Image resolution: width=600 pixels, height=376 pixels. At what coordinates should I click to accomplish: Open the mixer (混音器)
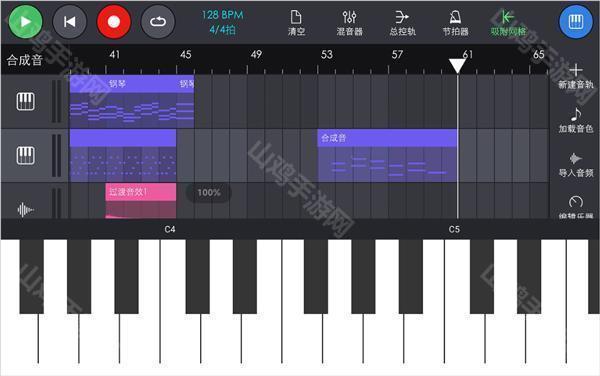point(349,23)
